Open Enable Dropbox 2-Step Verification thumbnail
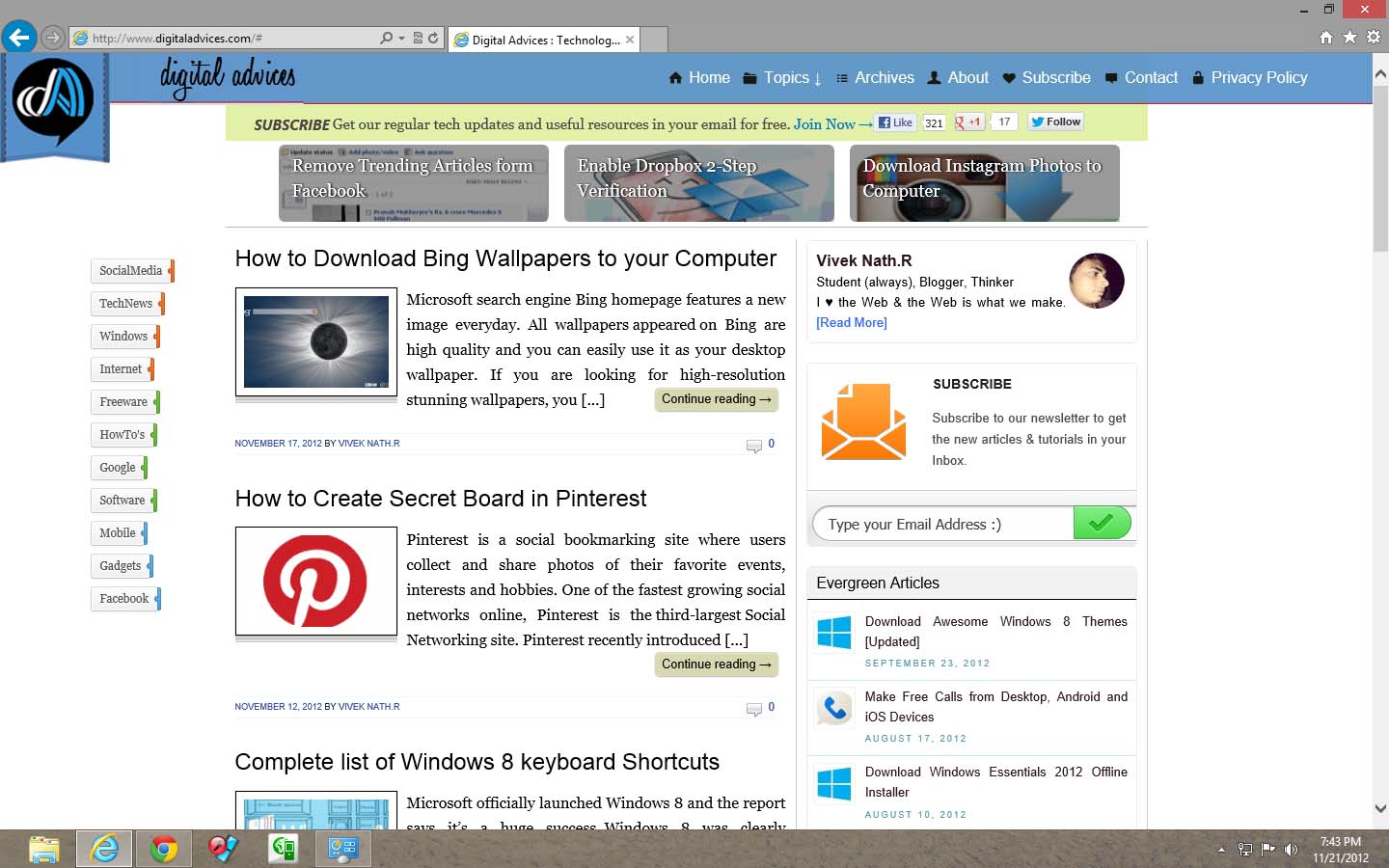 click(698, 183)
